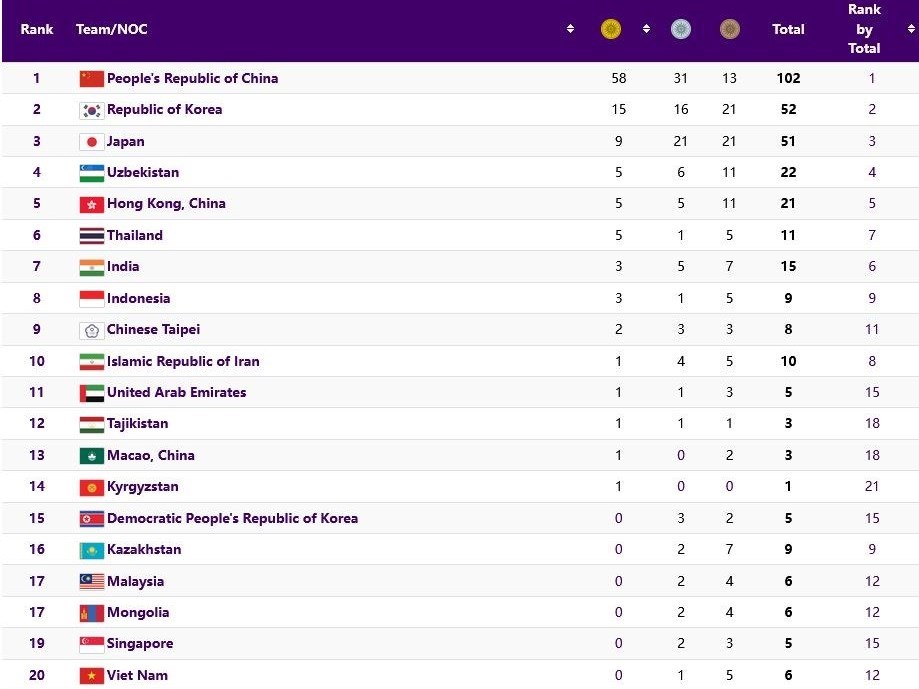The height and width of the screenshot is (689, 919).
Task: Select the Islamic Republic of Iran link
Action: (x=183, y=361)
